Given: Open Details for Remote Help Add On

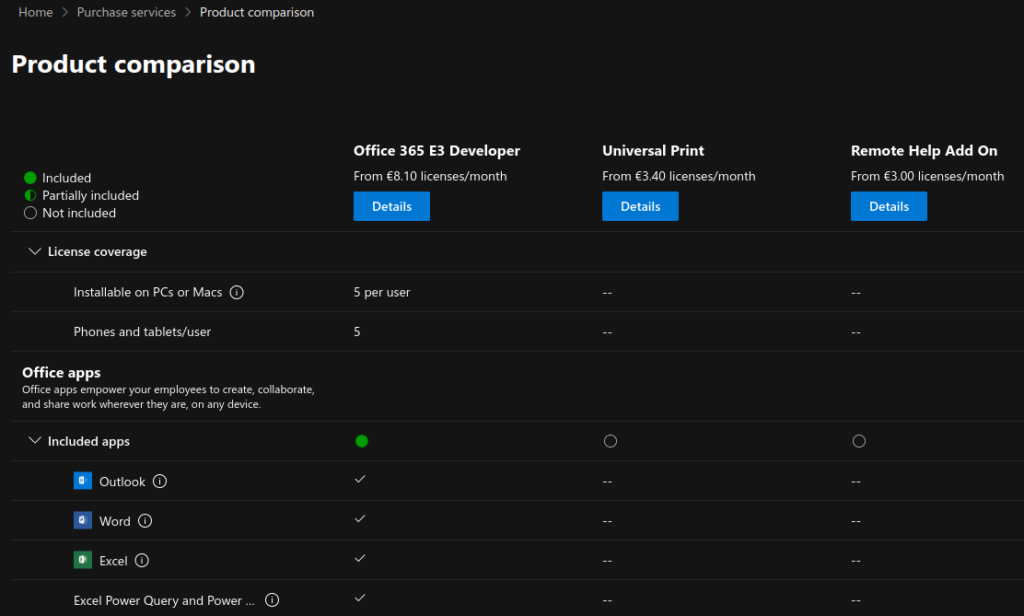Looking at the screenshot, I should pyautogui.click(x=889, y=206).
